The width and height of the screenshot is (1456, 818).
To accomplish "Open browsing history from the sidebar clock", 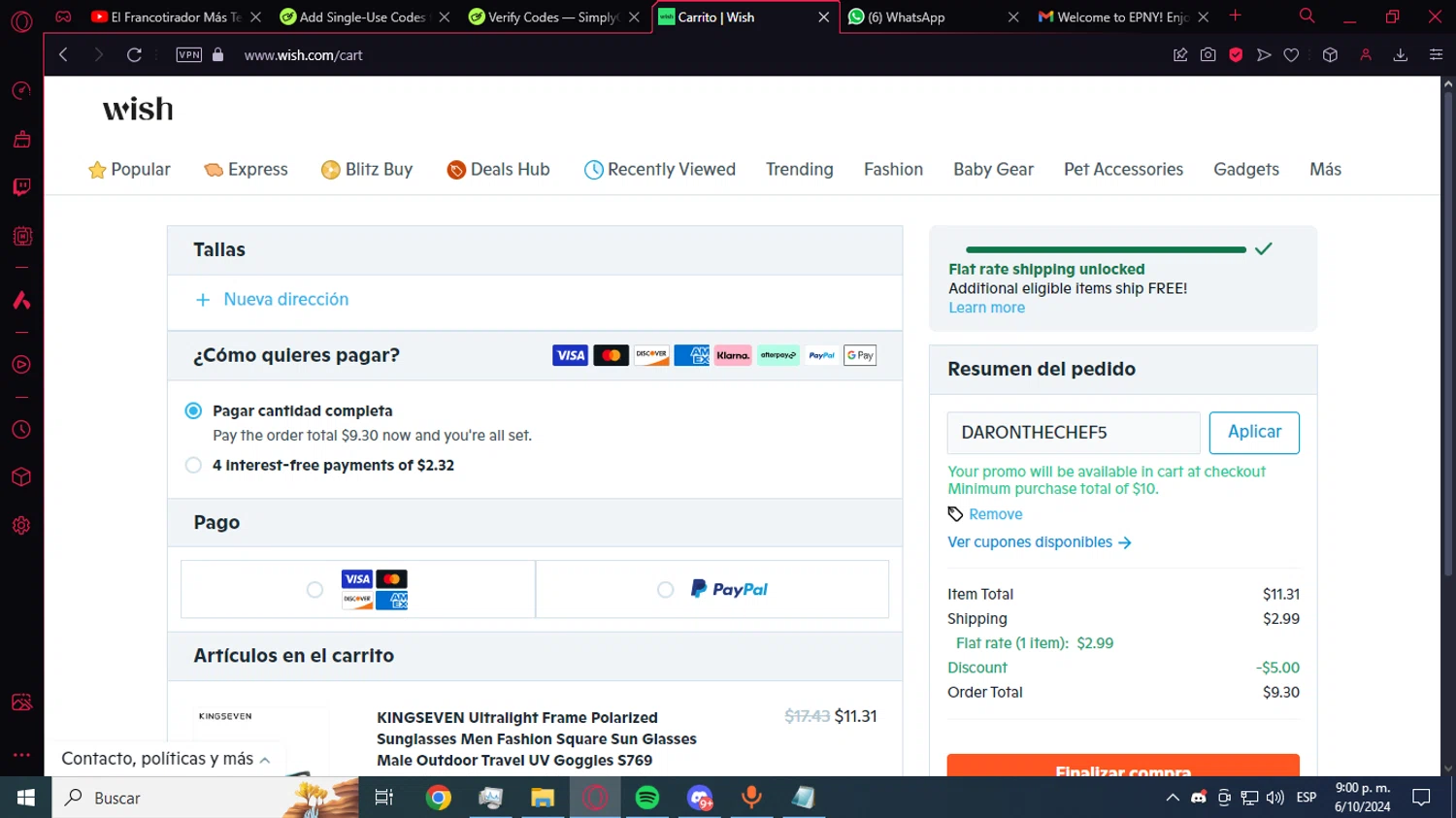I will pos(21,430).
